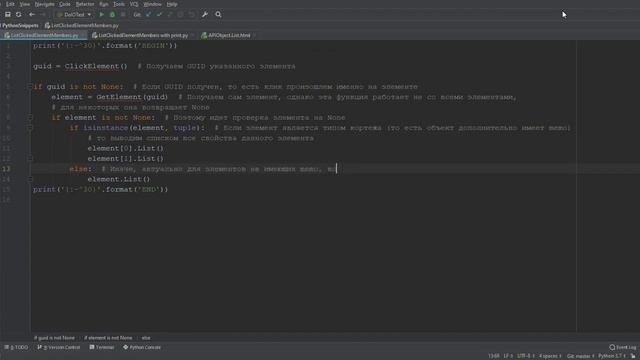Open the TODO tool window
This screenshot has height=360, width=640.
click(16, 347)
